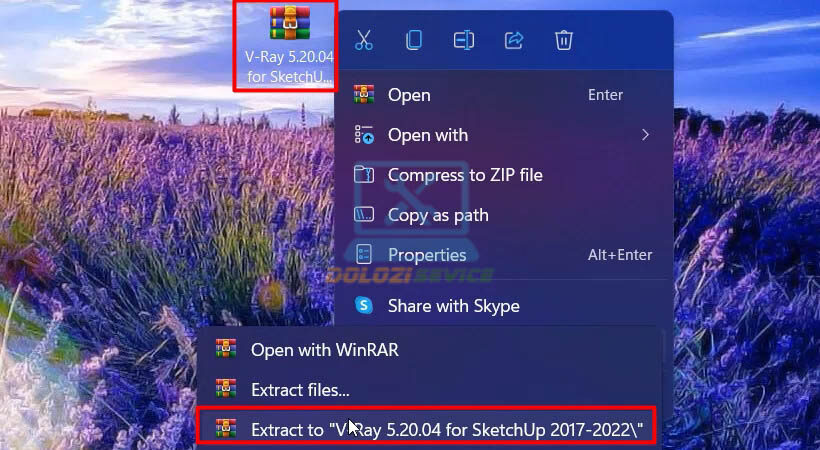Click the blue Skype logo icon
The width and height of the screenshot is (820, 450).
tap(365, 305)
